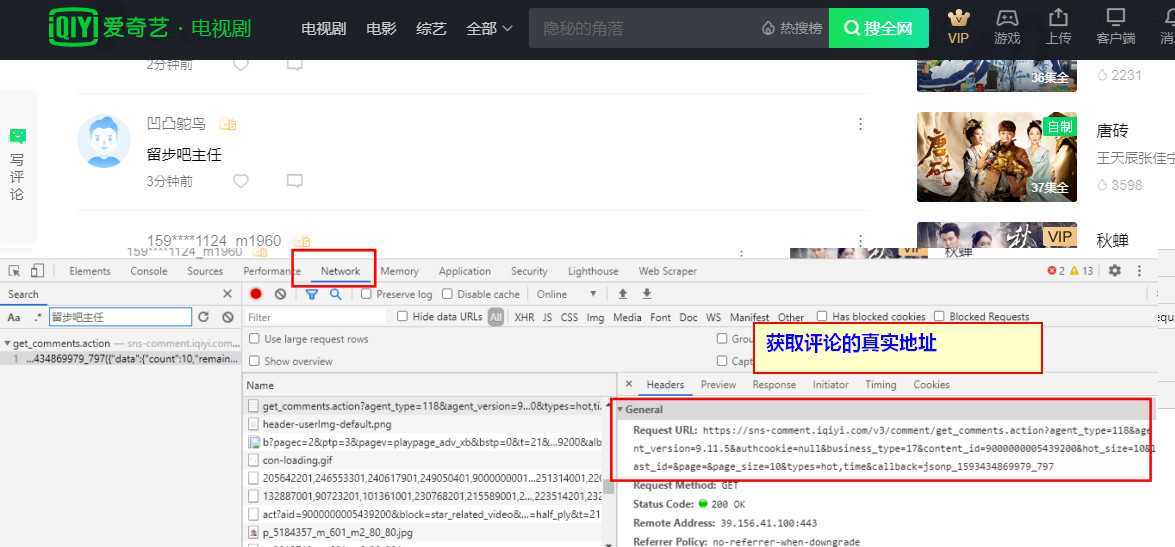
Task: Open the Lighthouse tab
Action: point(593,271)
